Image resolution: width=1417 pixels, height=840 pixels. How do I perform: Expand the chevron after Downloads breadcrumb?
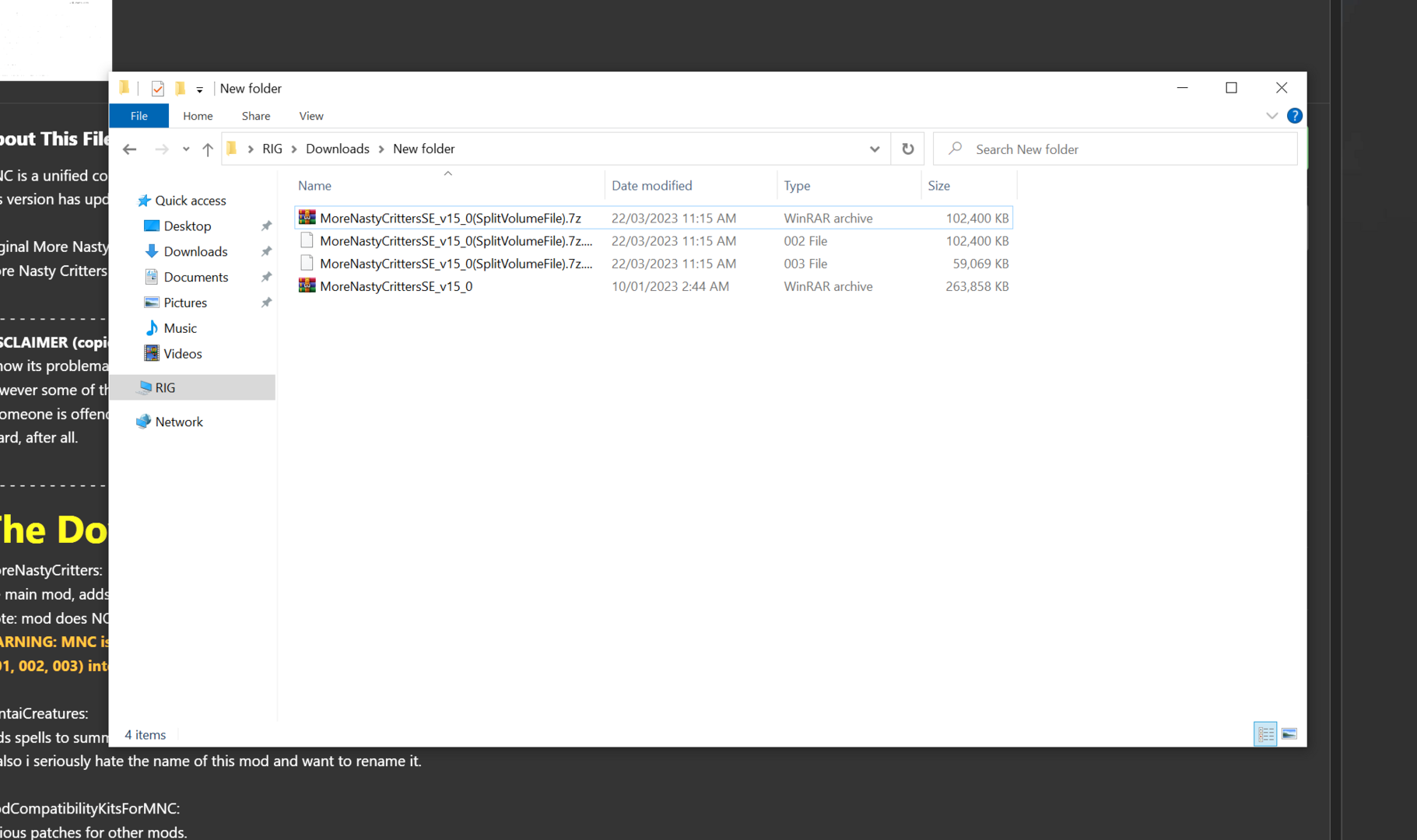tap(381, 149)
